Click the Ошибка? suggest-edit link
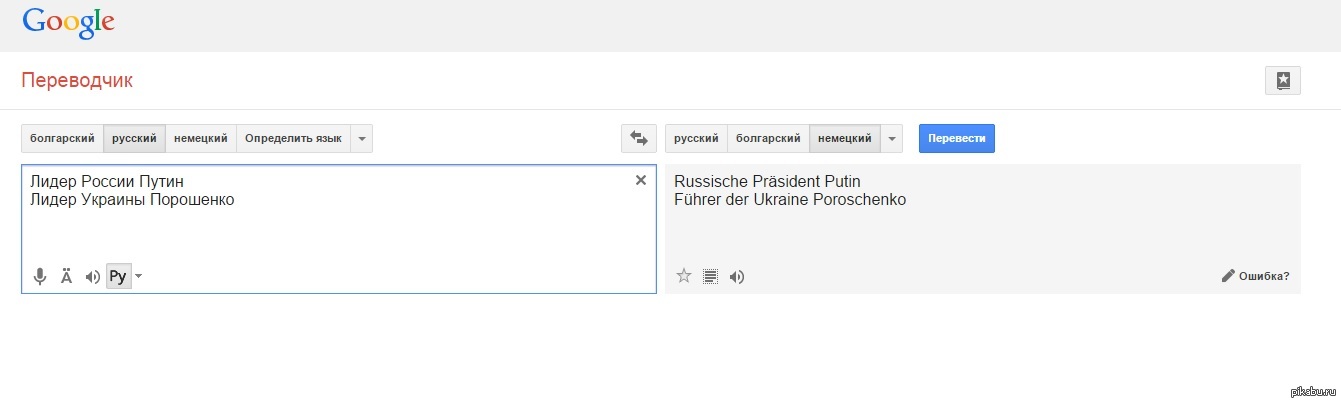The height and width of the screenshot is (403, 1341). coord(1256,277)
